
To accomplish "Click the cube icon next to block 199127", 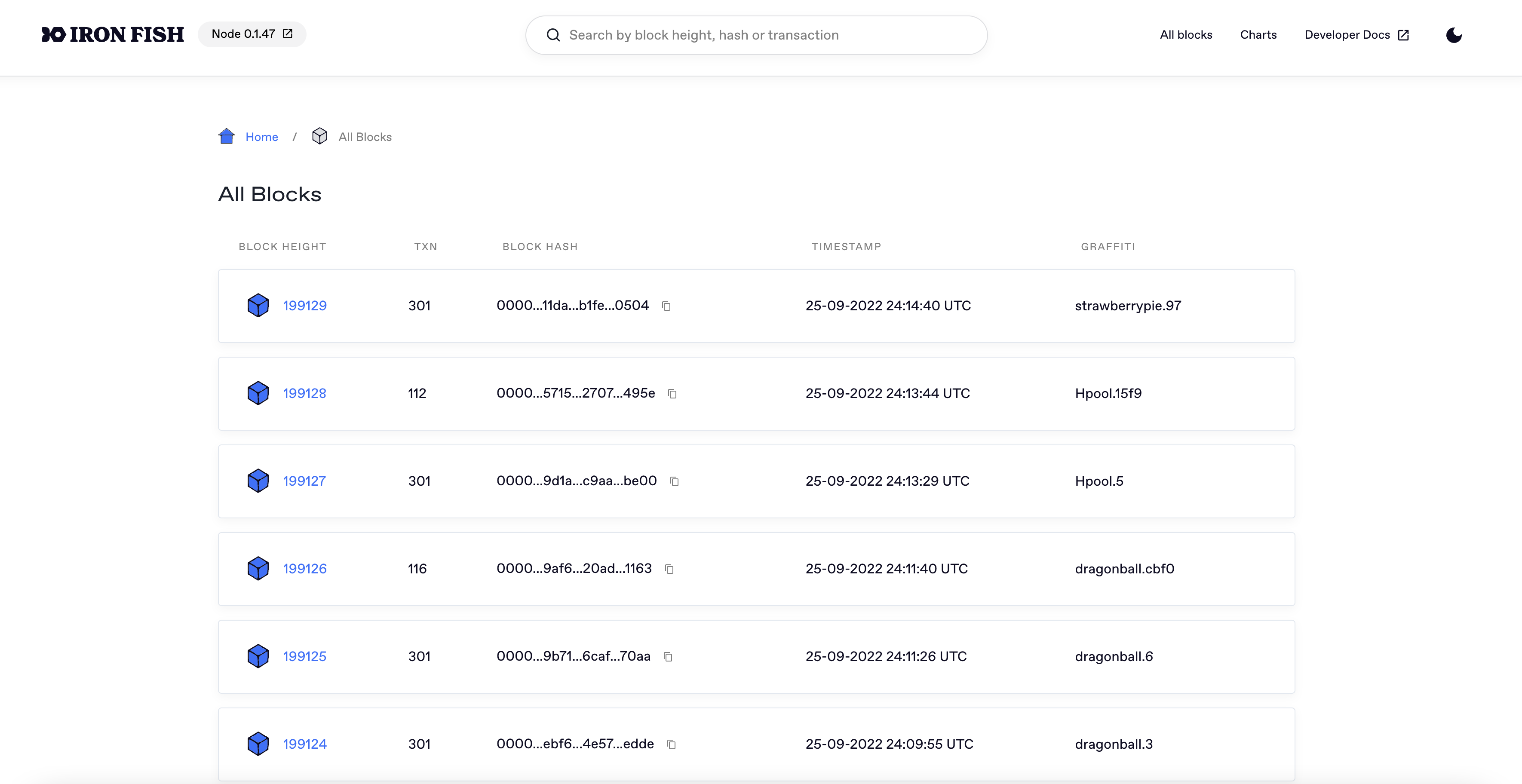I will click(x=258, y=481).
